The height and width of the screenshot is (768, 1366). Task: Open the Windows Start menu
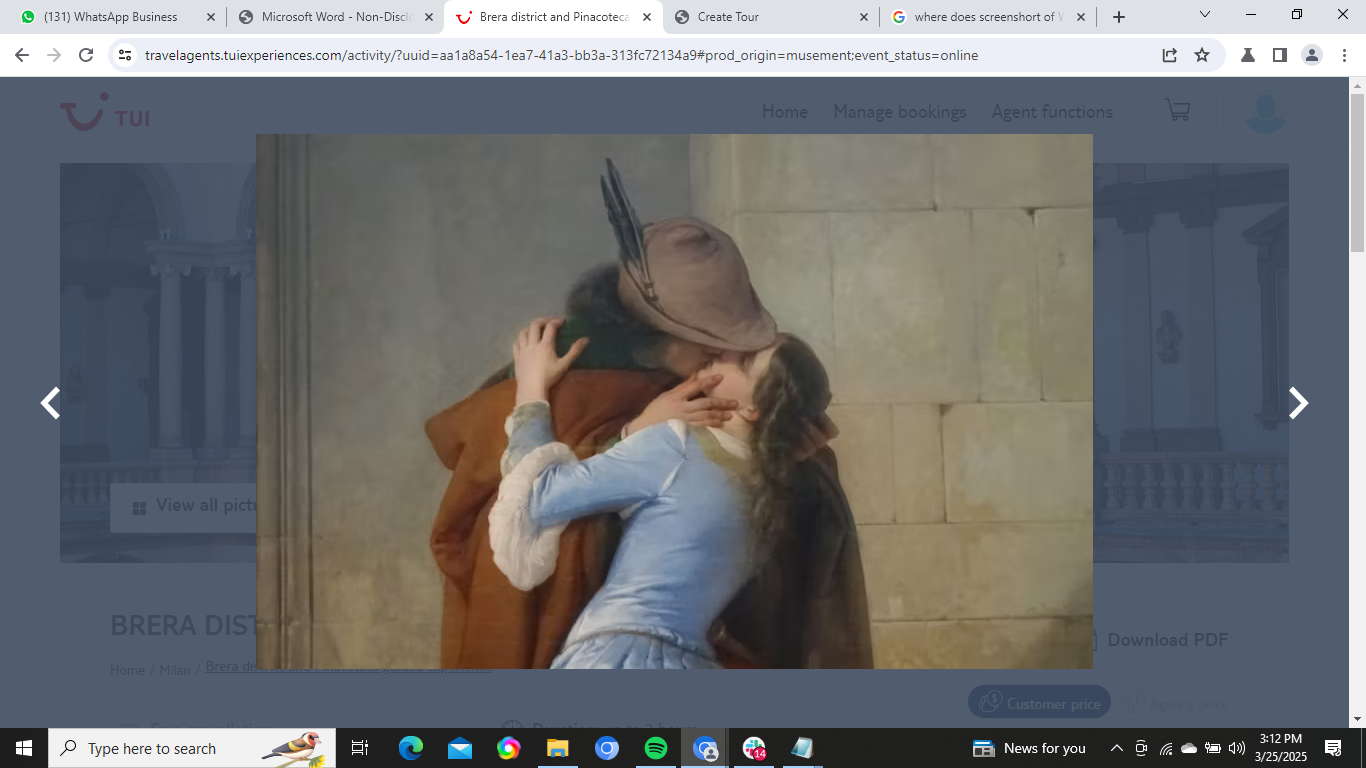tap(24, 748)
